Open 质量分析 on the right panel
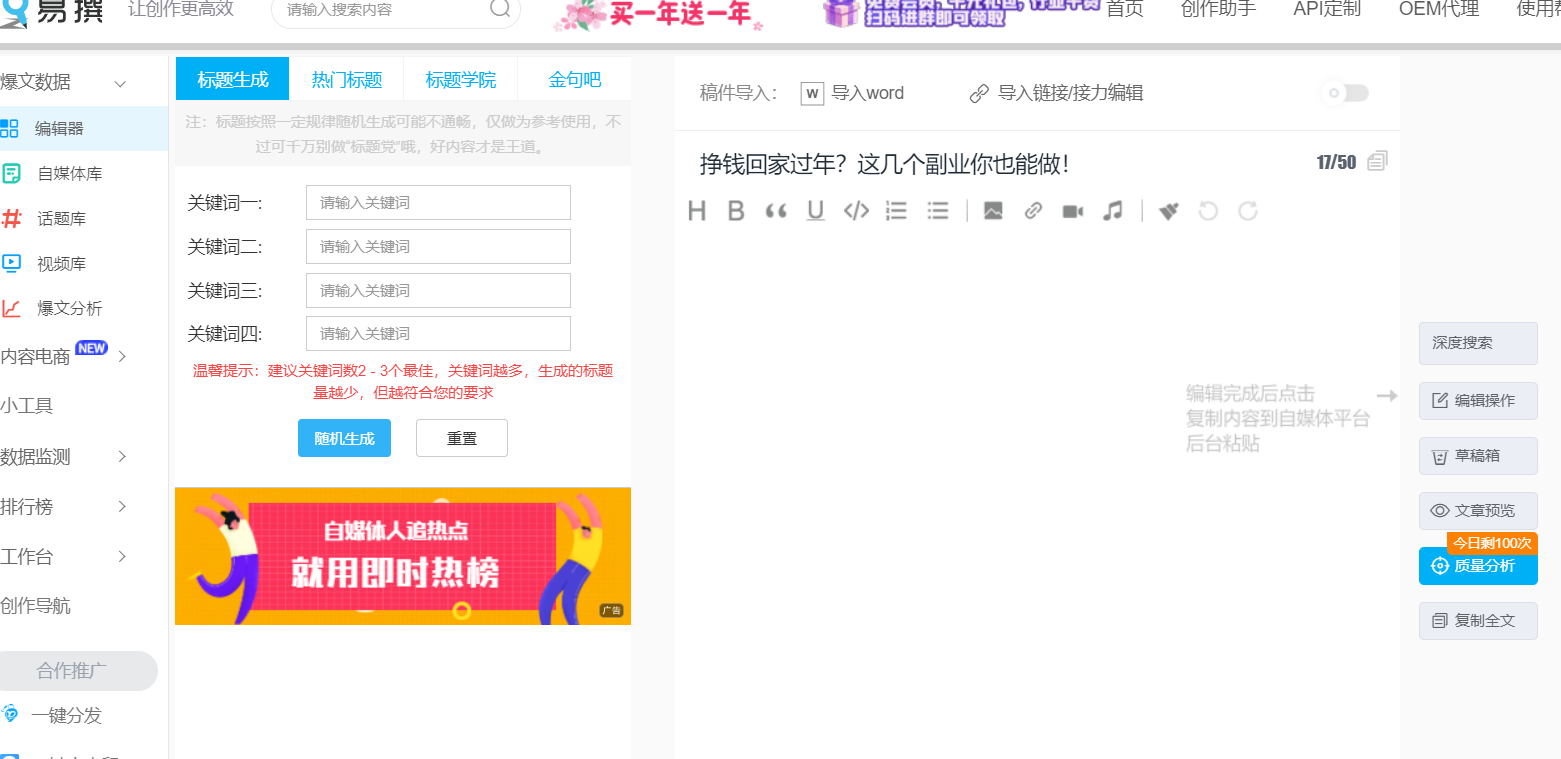This screenshot has width=1561, height=759. tap(1478, 566)
